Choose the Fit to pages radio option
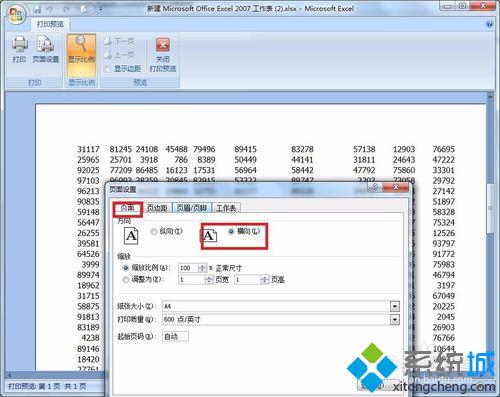Image resolution: width=500 pixels, height=397 pixels. pyautogui.click(x=126, y=280)
